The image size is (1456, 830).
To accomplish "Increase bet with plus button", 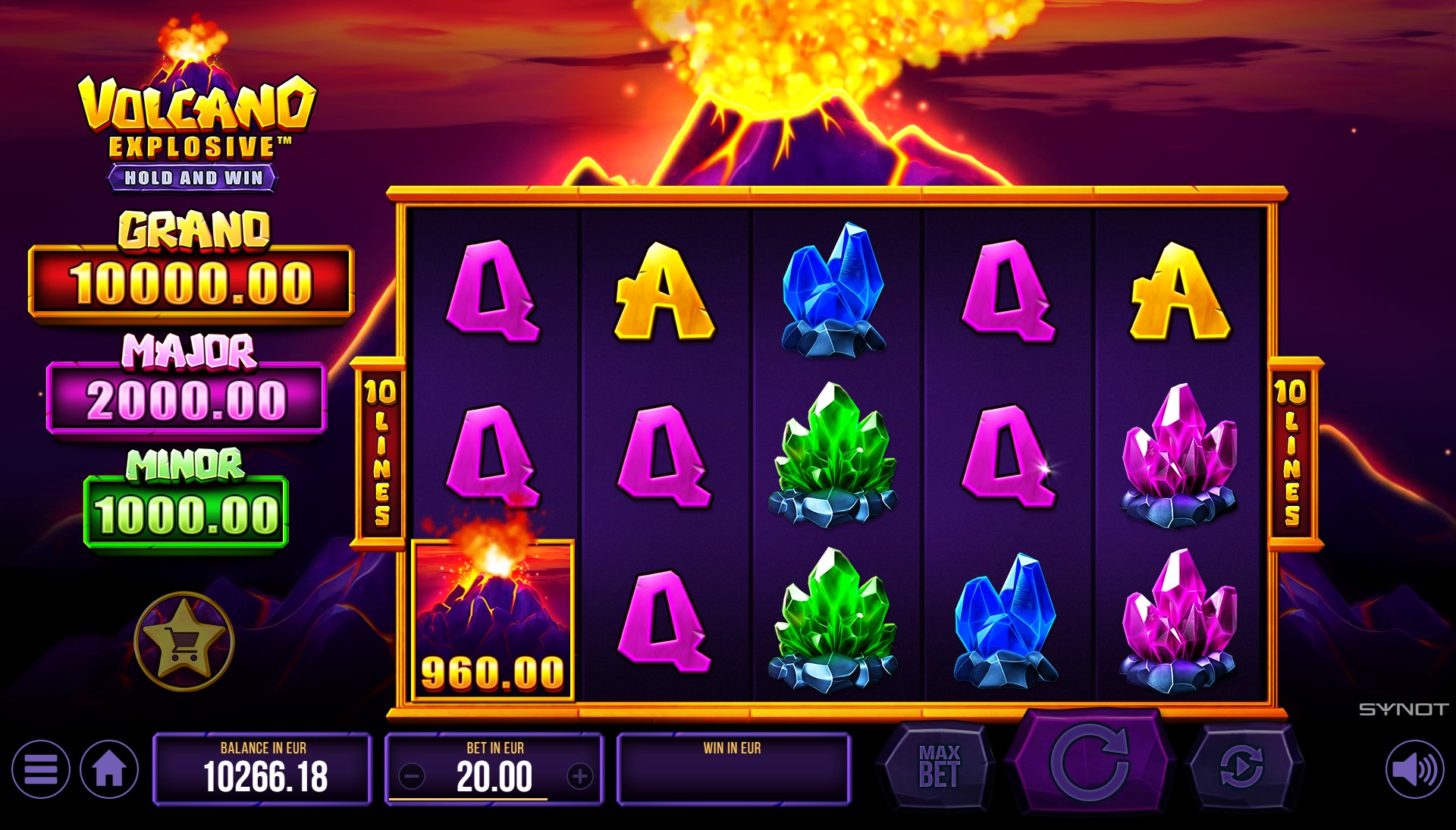I will tap(580, 776).
